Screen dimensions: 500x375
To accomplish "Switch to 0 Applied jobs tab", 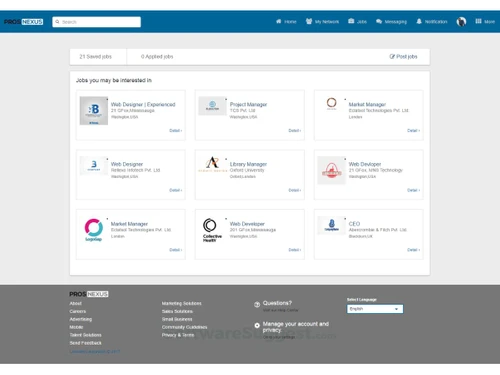I will [x=157, y=57].
